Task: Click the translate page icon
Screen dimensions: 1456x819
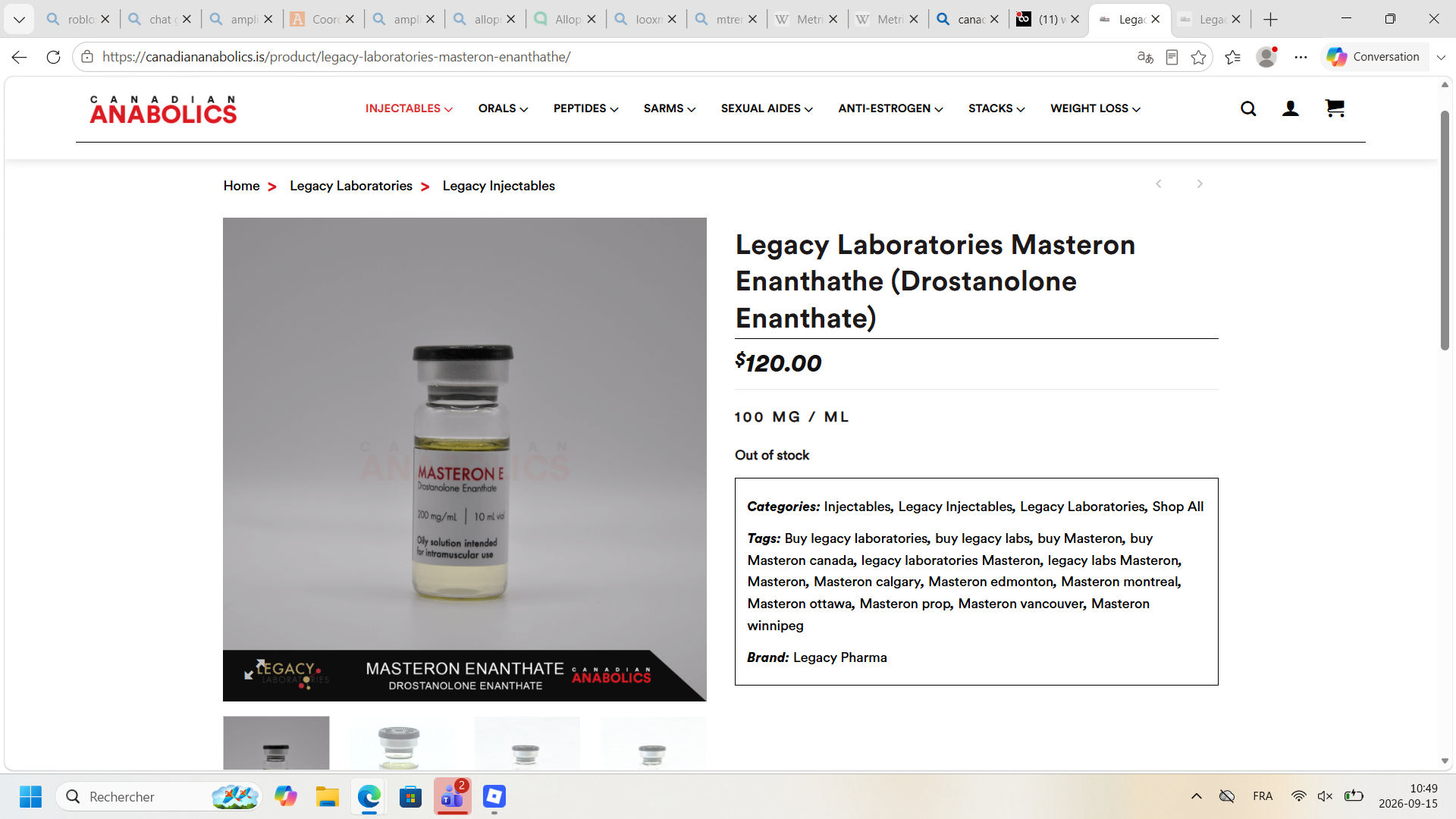Action: pyautogui.click(x=1145, y=57)
